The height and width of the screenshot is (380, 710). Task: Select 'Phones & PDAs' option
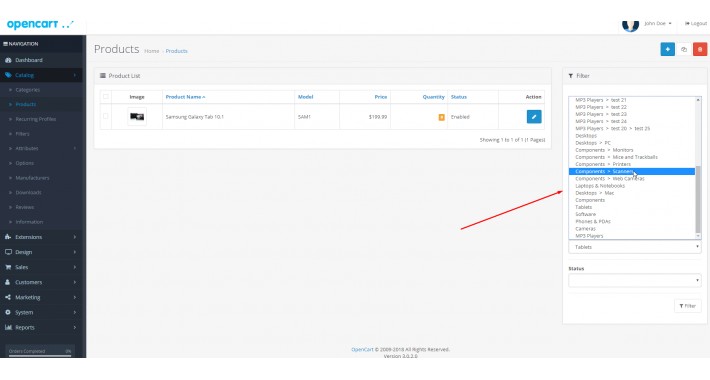[632, 221]
